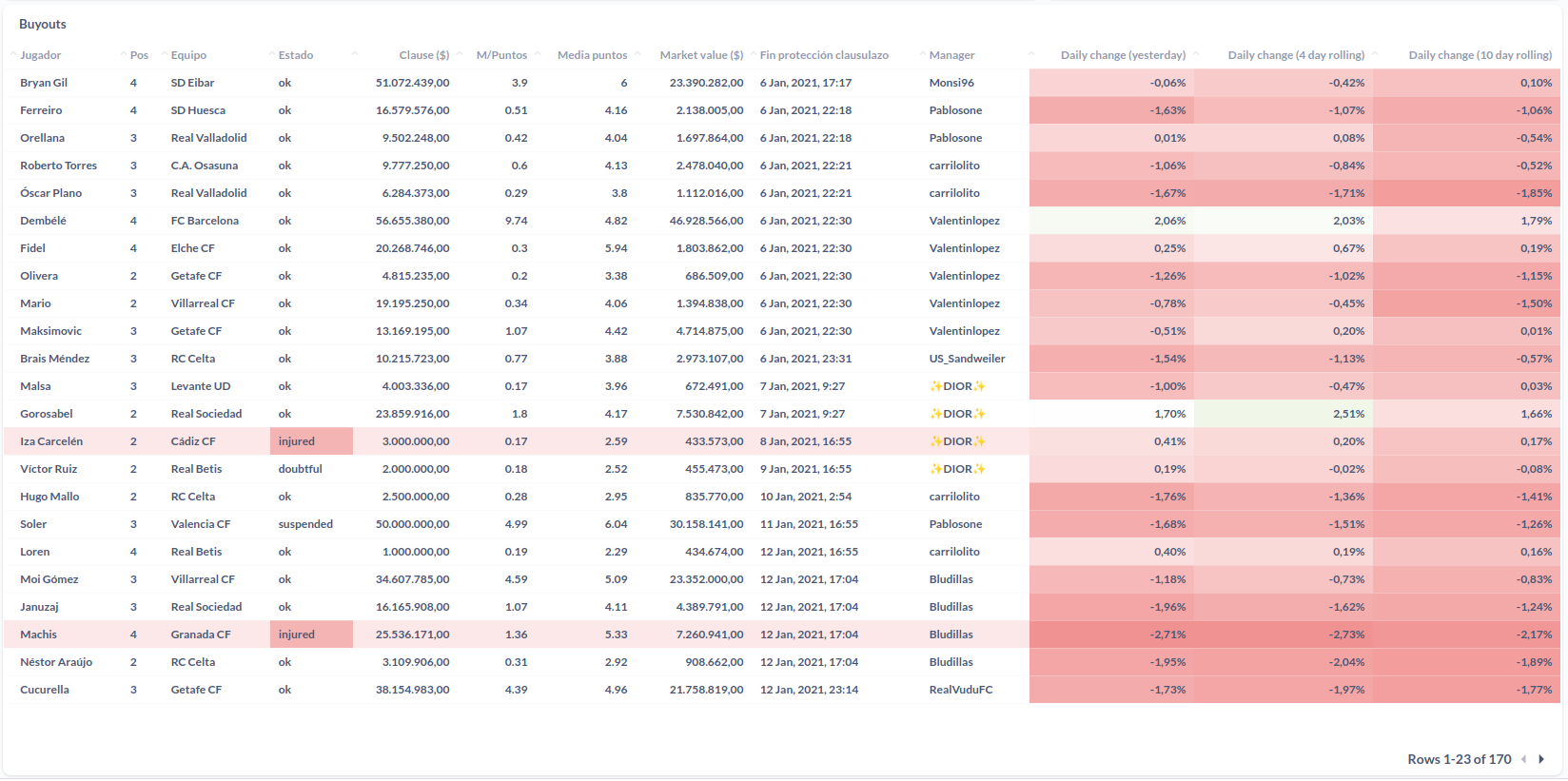The height and width of the screenshot is (781, 1568).
Task: Click M/Puntos value 9.74
Action: click(x=516, y=221)
